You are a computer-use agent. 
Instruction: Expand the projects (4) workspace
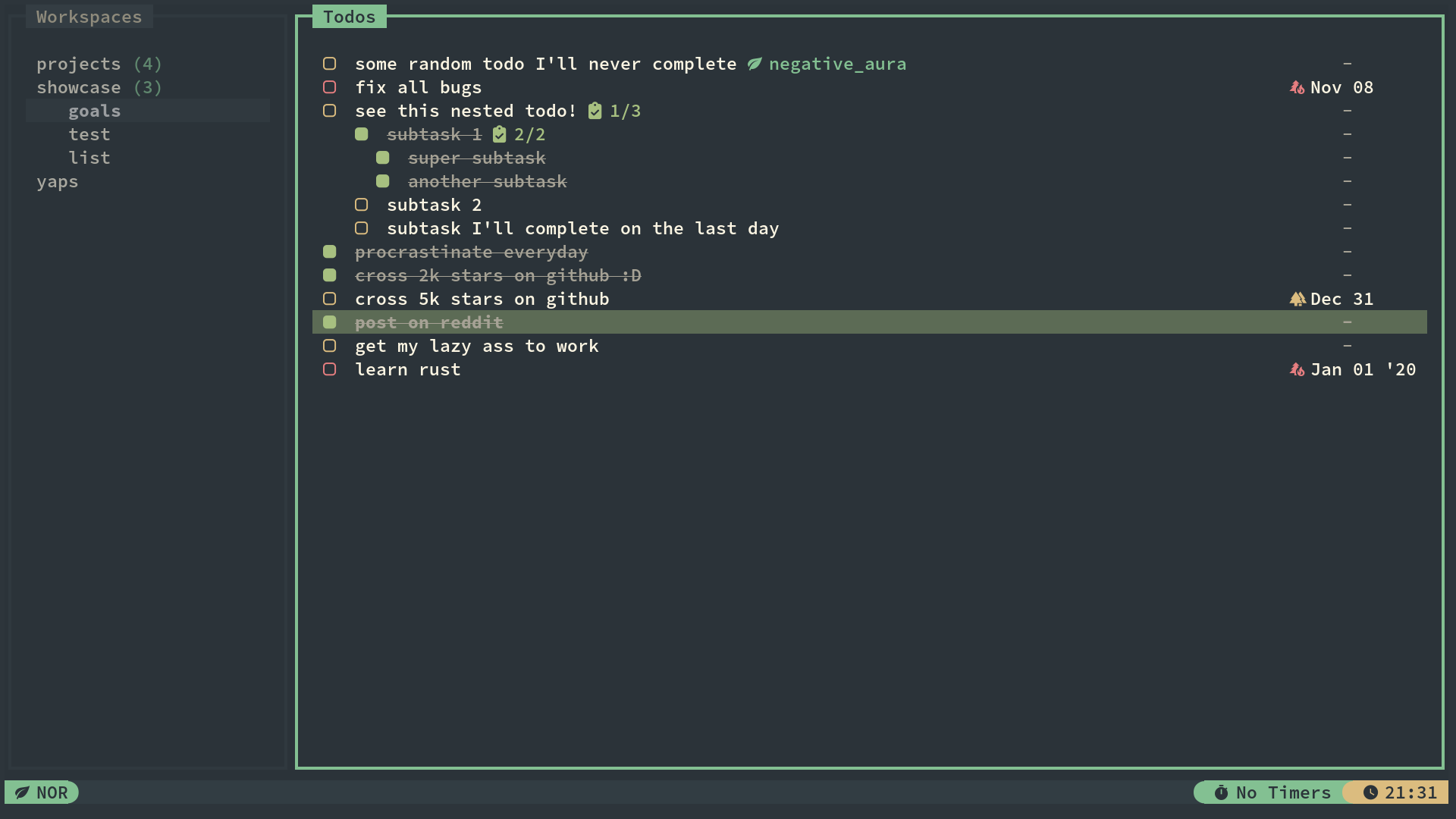(x=99, y=64)
